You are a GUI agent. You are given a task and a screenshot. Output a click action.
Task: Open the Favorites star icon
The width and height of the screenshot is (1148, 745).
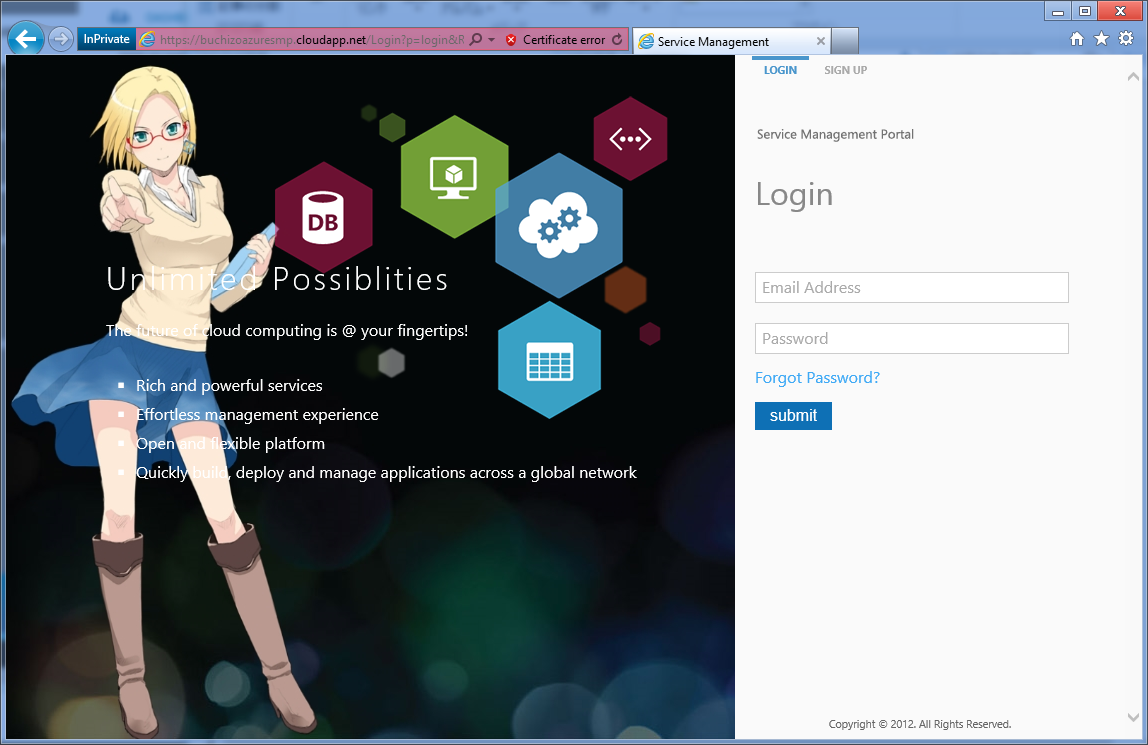1101,39
